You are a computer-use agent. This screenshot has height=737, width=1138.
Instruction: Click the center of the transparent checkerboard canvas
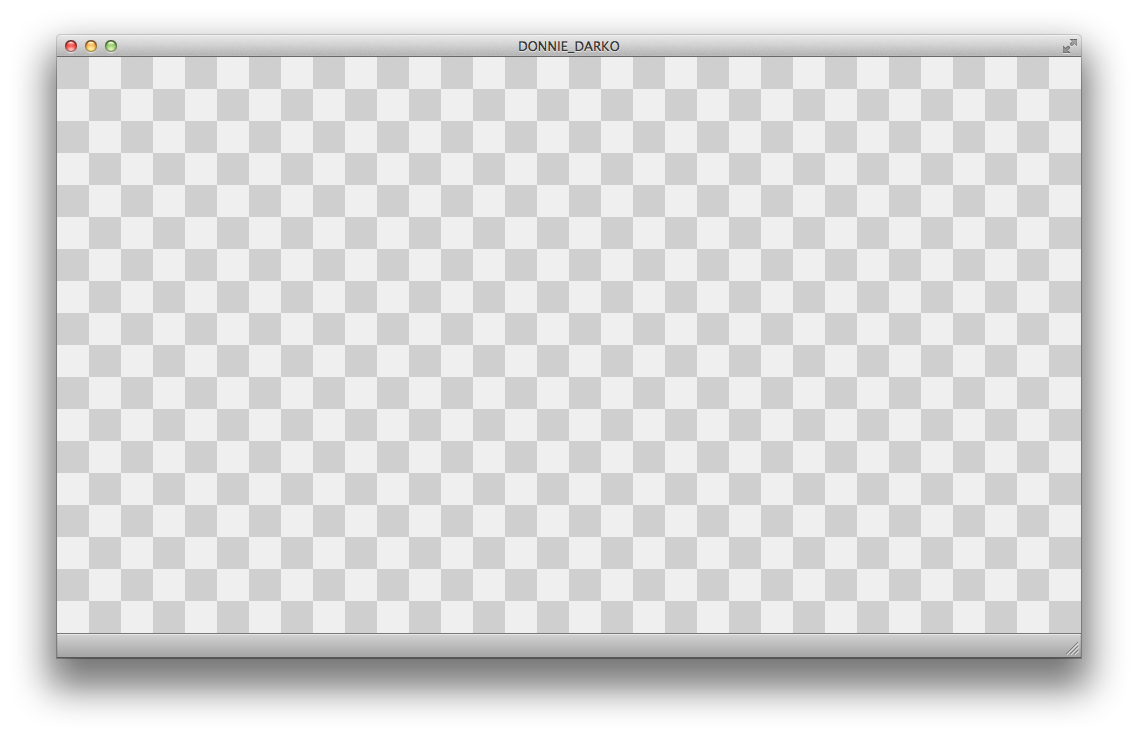(568, 345)
